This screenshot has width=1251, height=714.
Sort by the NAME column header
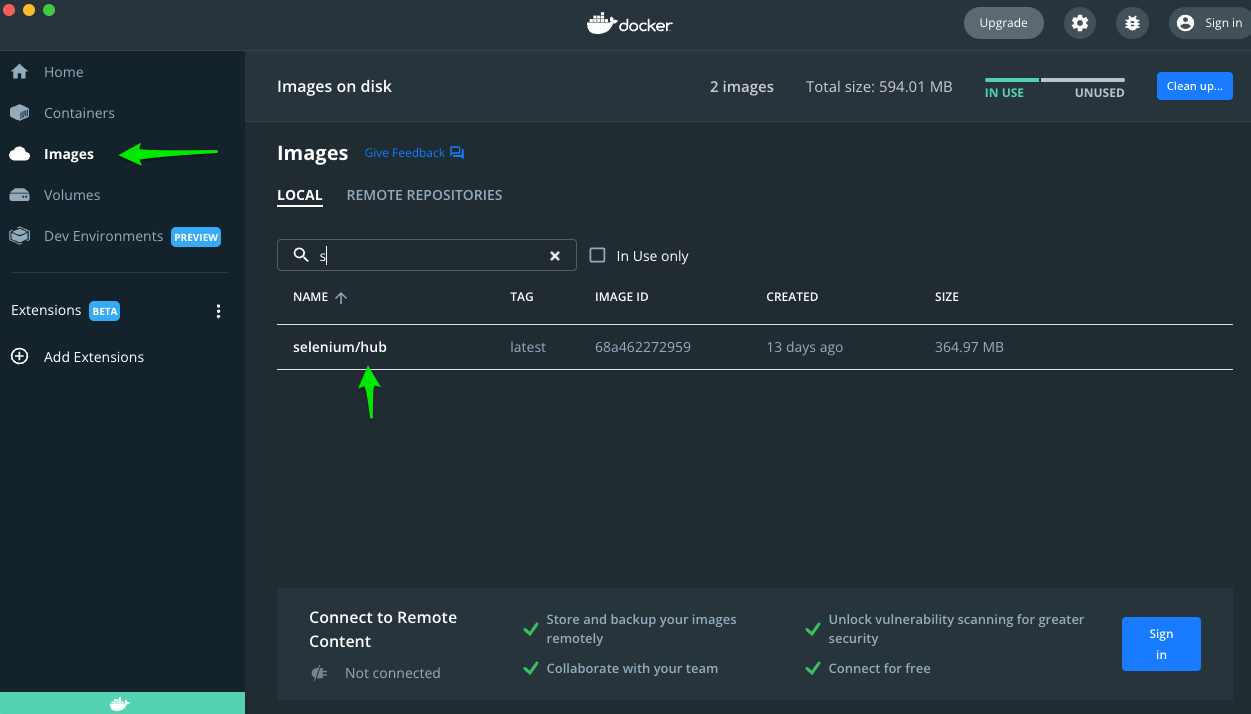click(x=311, y=297)
